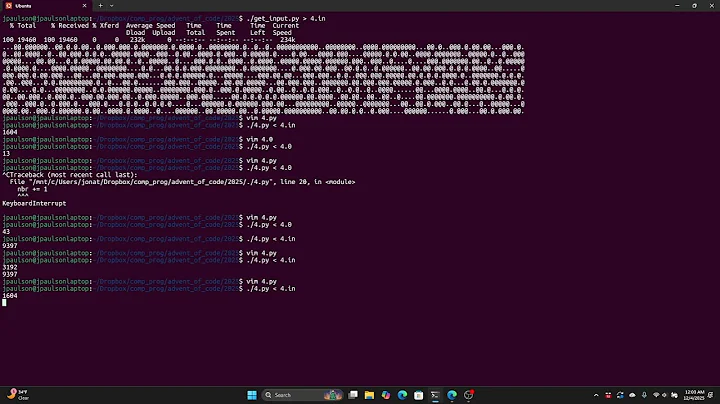Click the last output '1604' above cursor
The height and width of the screenshot is (404, 720).
coord(10,296)
